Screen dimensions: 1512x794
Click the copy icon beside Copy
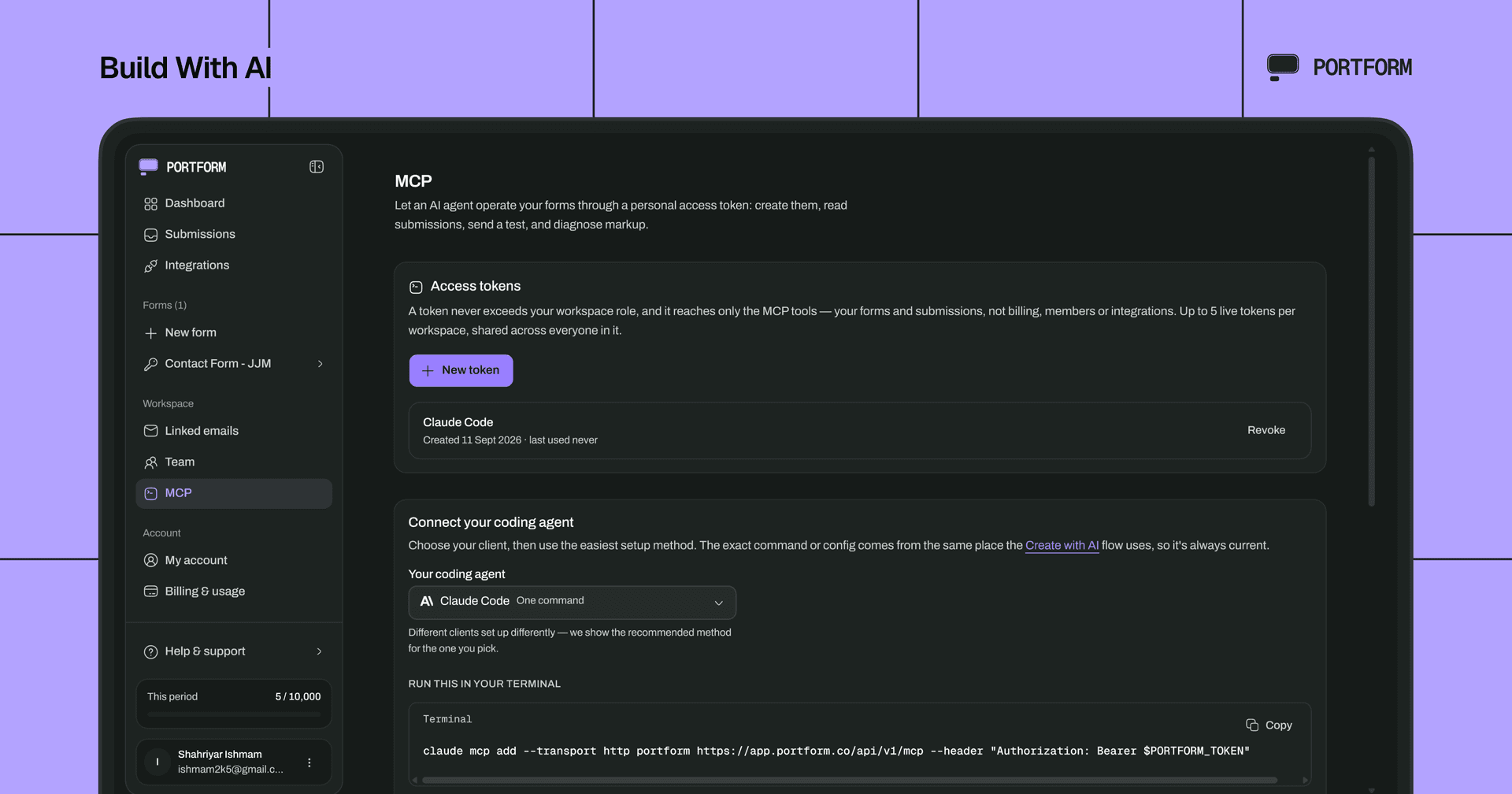(1252, 725)
